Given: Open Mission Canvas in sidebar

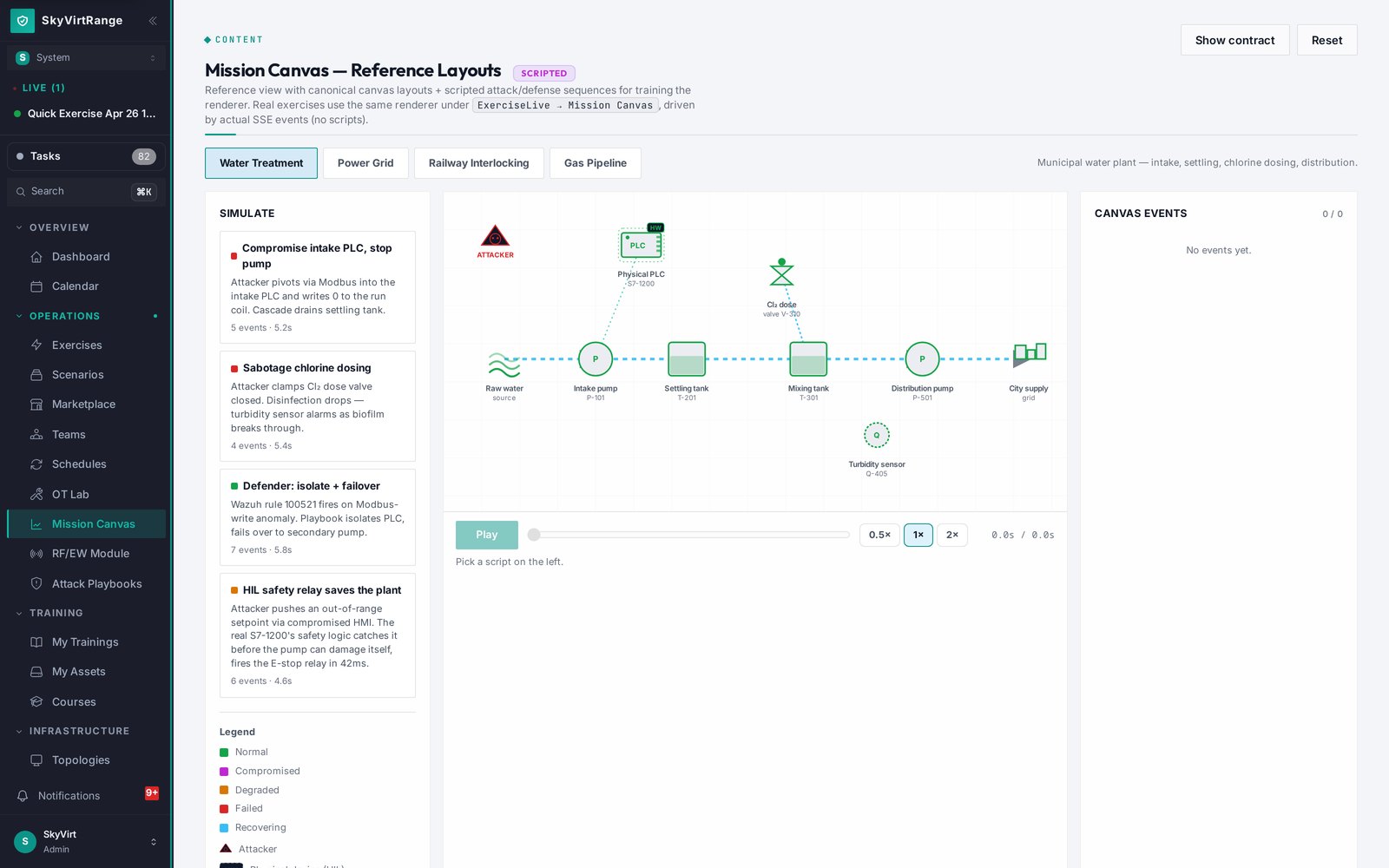Looking at the screenshot, I should [86, 524].
